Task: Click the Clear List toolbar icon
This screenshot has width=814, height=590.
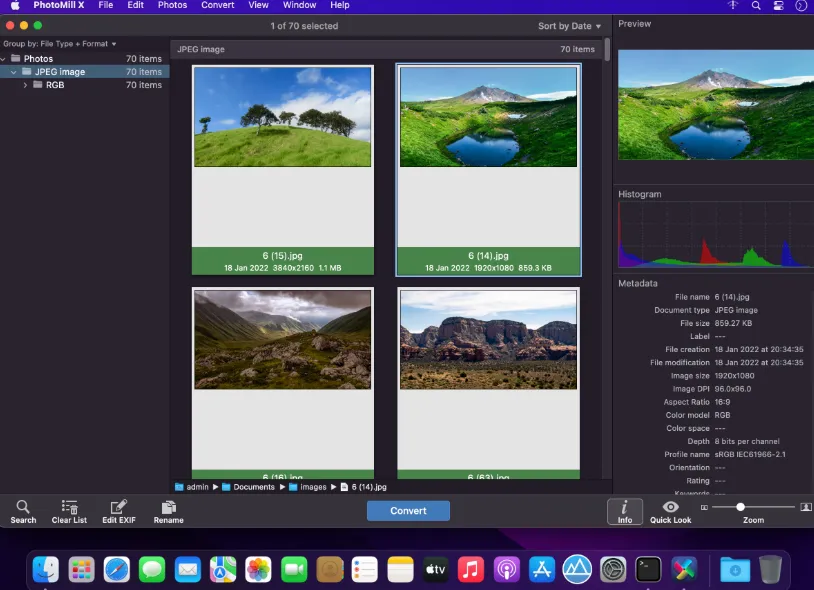Action: [x=69, y=511]
